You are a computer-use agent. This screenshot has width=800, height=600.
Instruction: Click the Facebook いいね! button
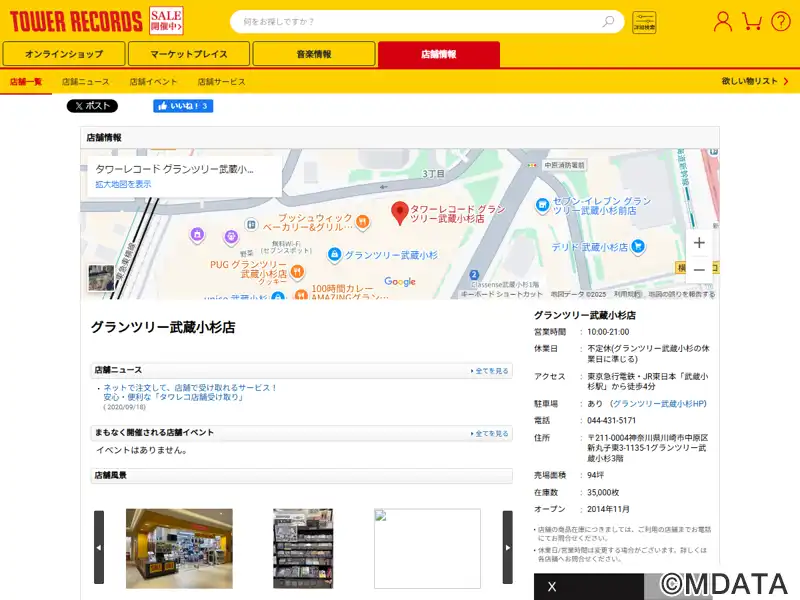(183, 106)
